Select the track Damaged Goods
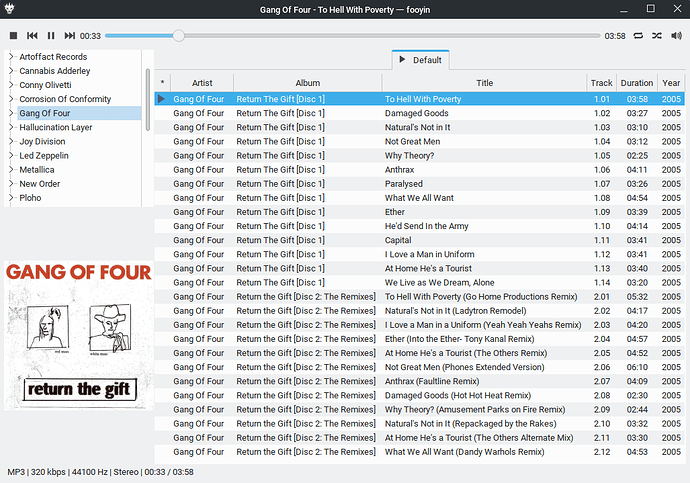The width and height of the screenshot is (690, 483). pyautogui.click(x=417, y=114)
